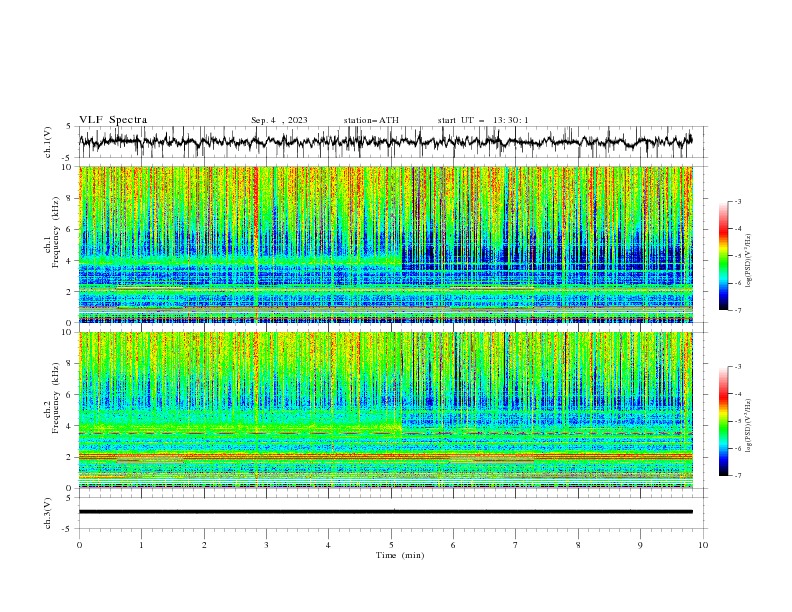Click the ch.1 colorbar 'log(PSD)(V²/Hz)' label
The image size is (792, 612).
tap(748, 260)
